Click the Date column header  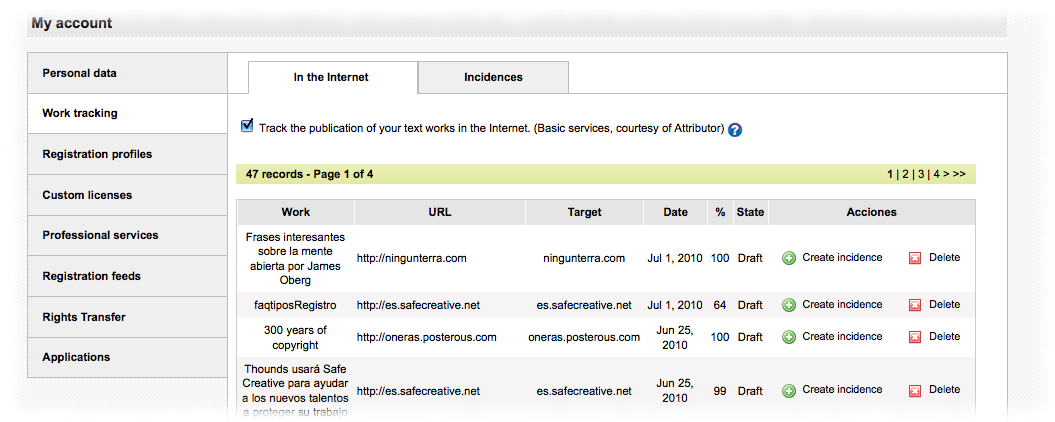pyautogui.click(x=675, y=212)
